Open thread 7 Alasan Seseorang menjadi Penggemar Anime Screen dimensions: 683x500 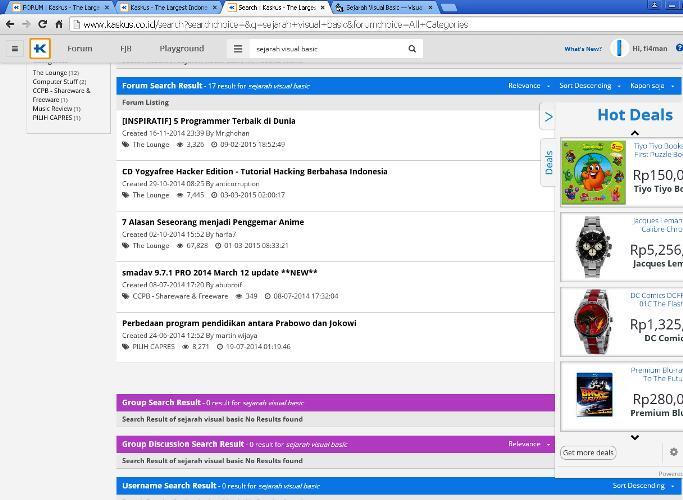(x=213, y=222)
